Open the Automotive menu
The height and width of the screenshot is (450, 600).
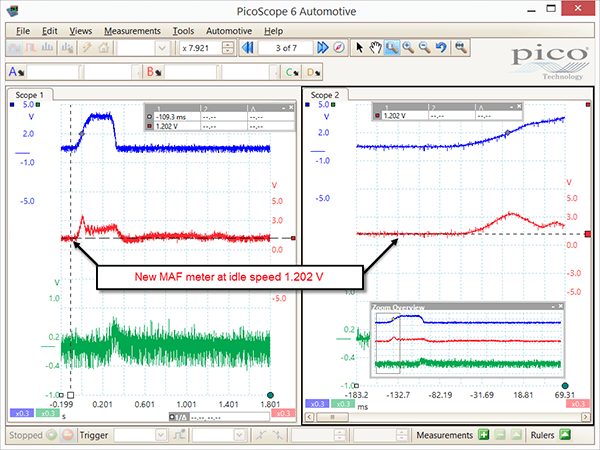229,31
